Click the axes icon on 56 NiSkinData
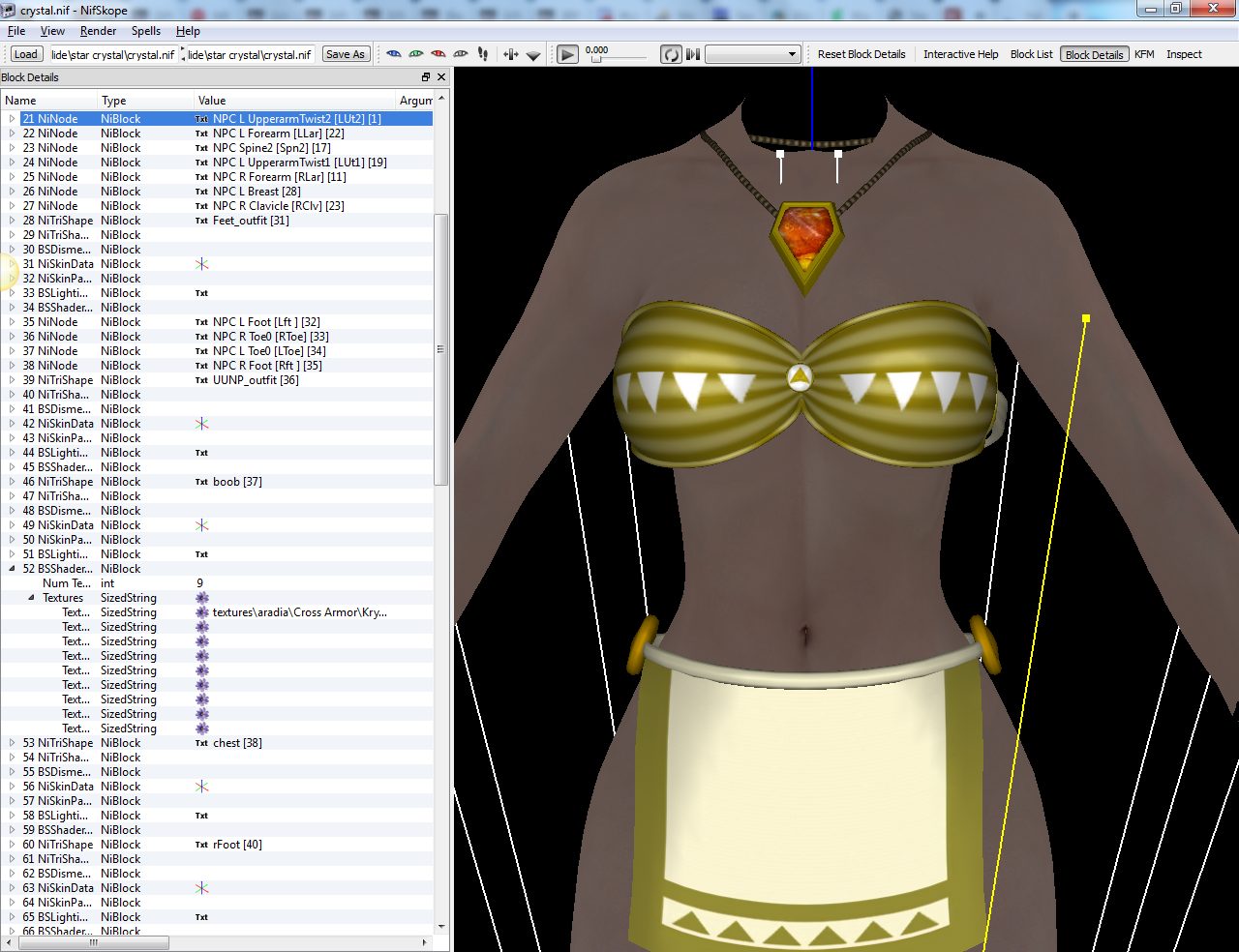Viewport: 1239px width, 952px height. [202, 787]
